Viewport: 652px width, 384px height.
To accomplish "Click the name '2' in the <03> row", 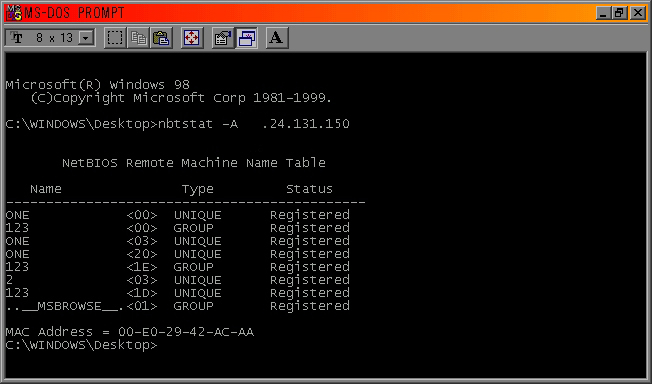I will (10, 280).
